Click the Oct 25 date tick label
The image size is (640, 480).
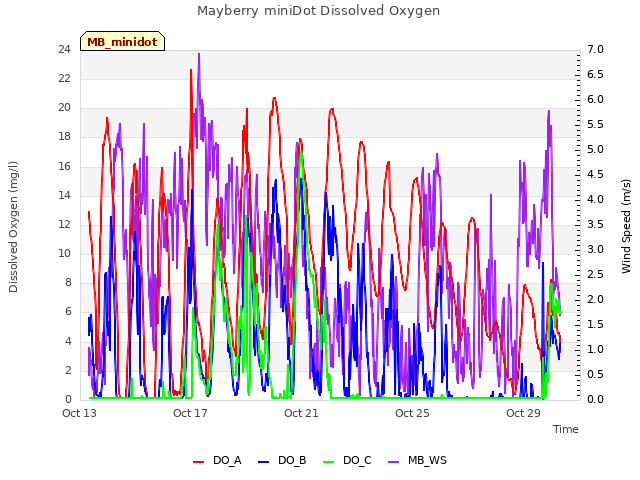412,413
